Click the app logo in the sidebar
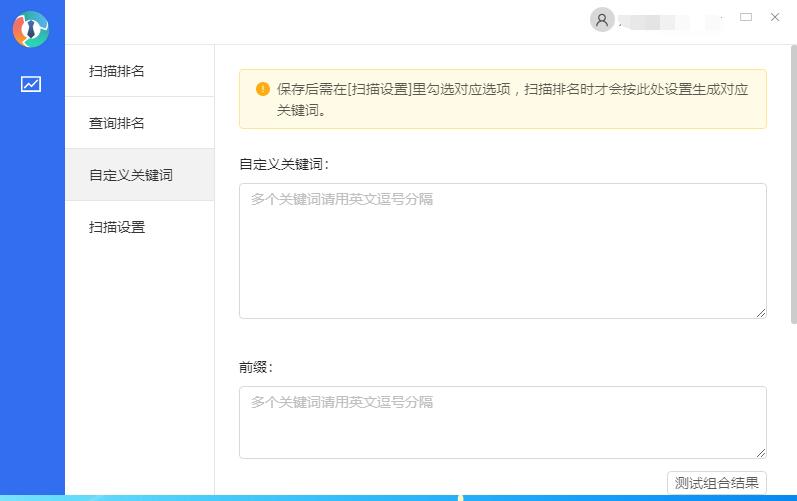797x501 pixels. 31,29
